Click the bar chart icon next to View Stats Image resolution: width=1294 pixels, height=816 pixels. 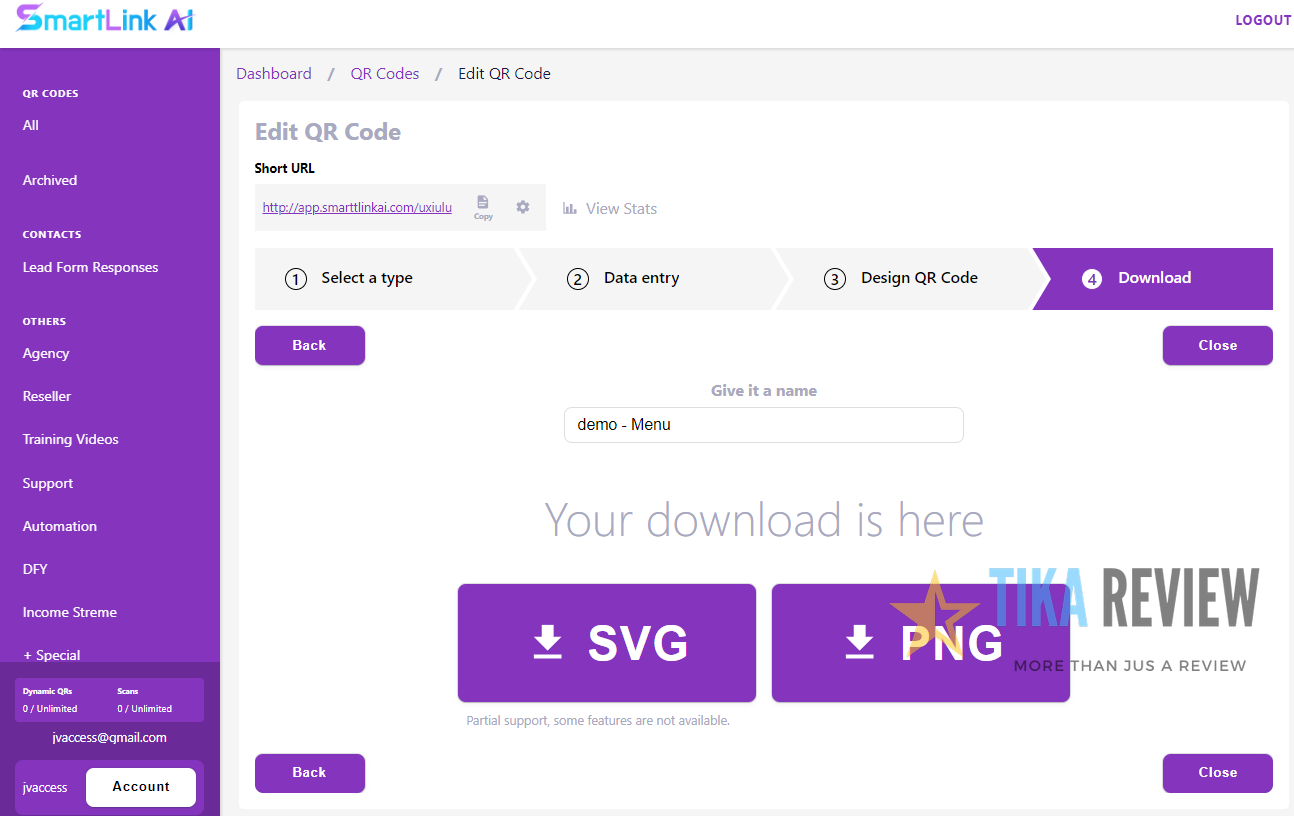569,208
